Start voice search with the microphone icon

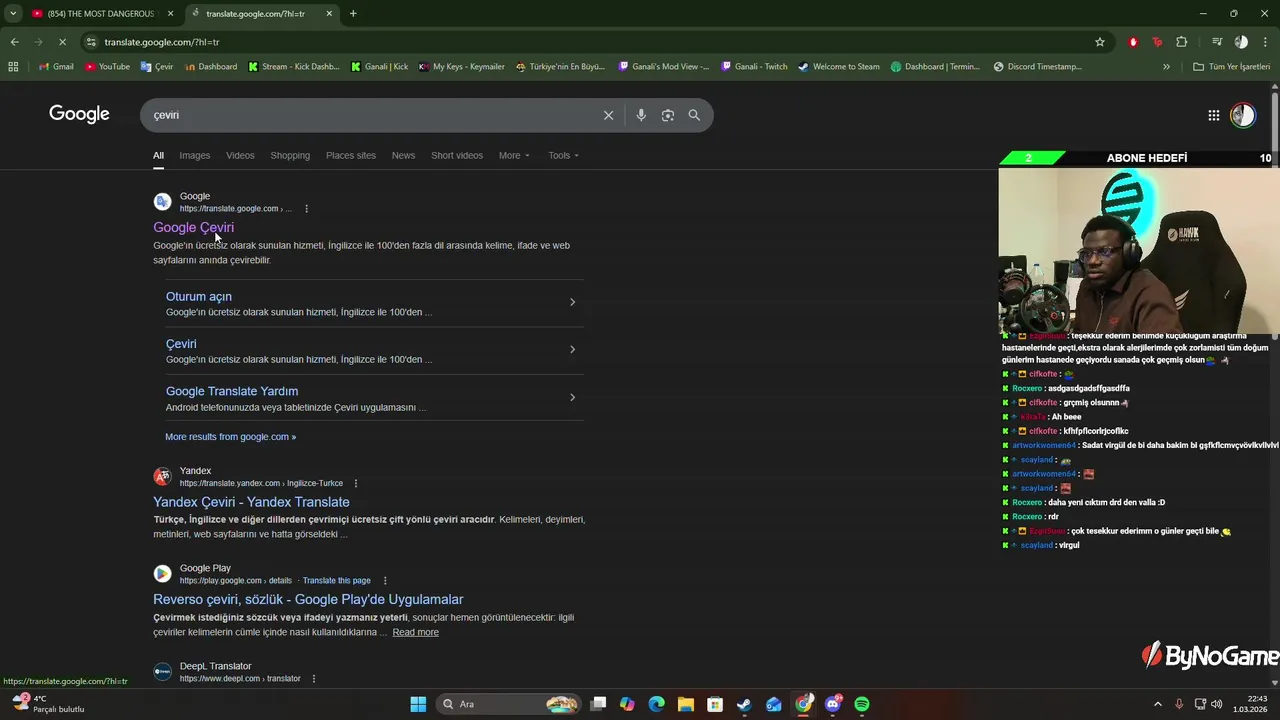641,115
